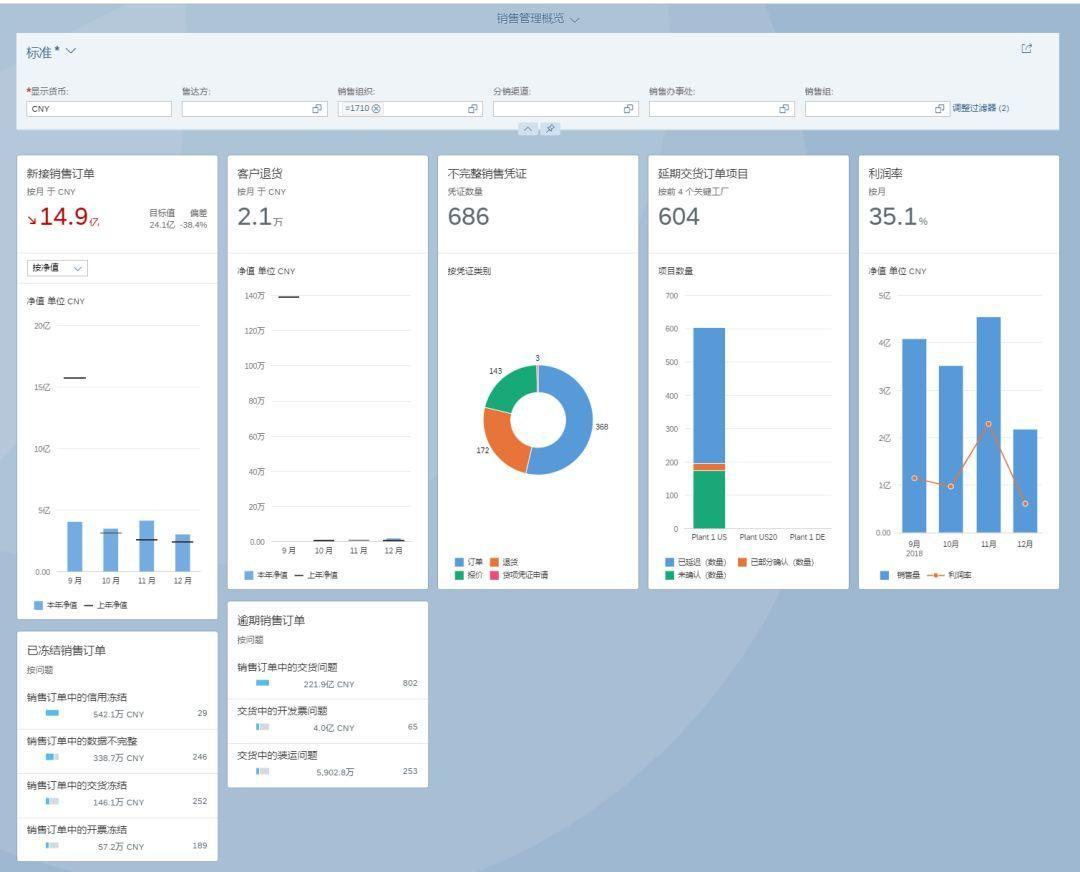
Task: Open value help for 销售办事处 field
Action: click(x=784, y=109)
